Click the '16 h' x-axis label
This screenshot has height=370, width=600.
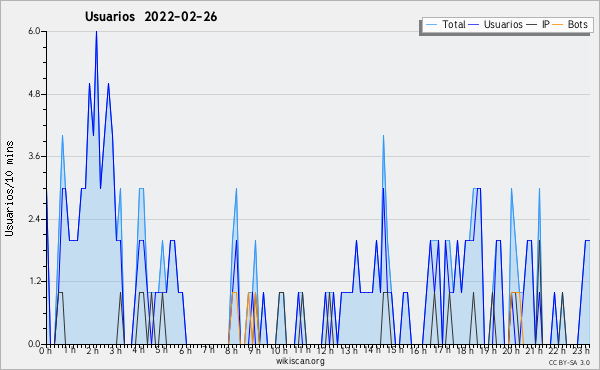click(418, 351)
